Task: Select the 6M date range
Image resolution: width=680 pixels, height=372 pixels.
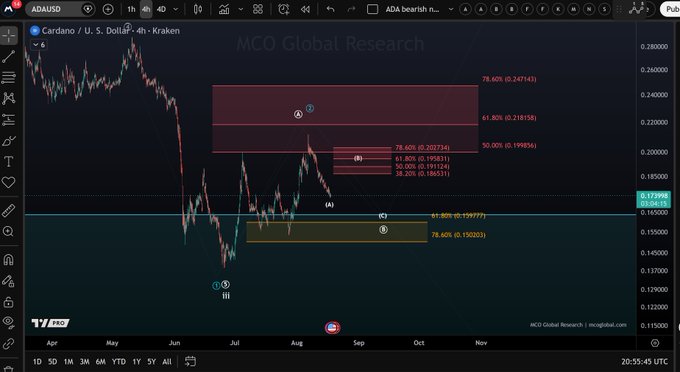Action: pyautogui.click(x=101, y=362)
